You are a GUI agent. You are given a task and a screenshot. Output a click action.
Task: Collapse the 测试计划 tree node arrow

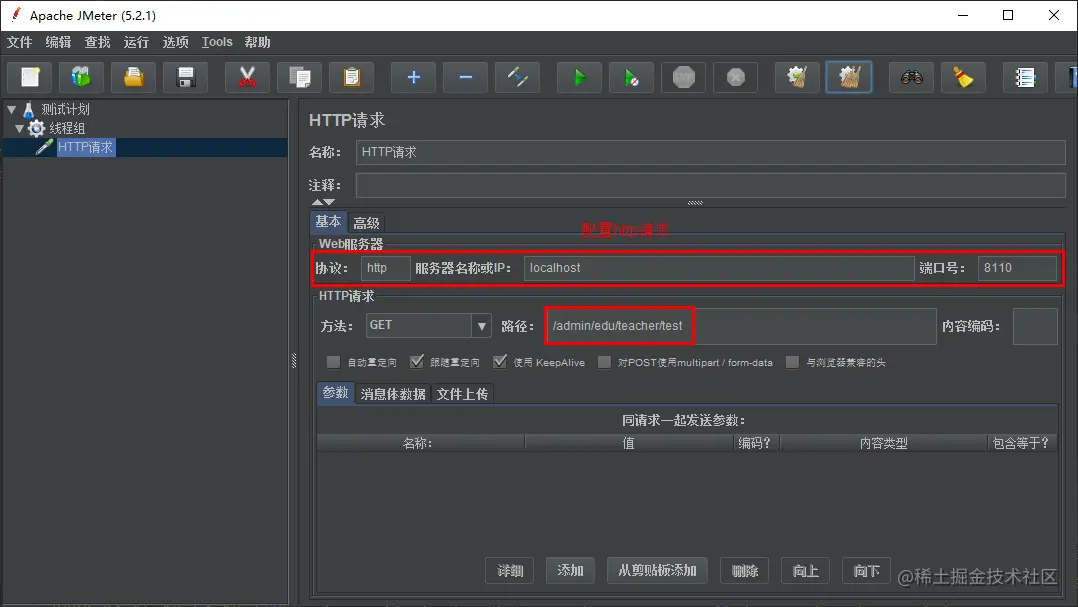(12, 109)
